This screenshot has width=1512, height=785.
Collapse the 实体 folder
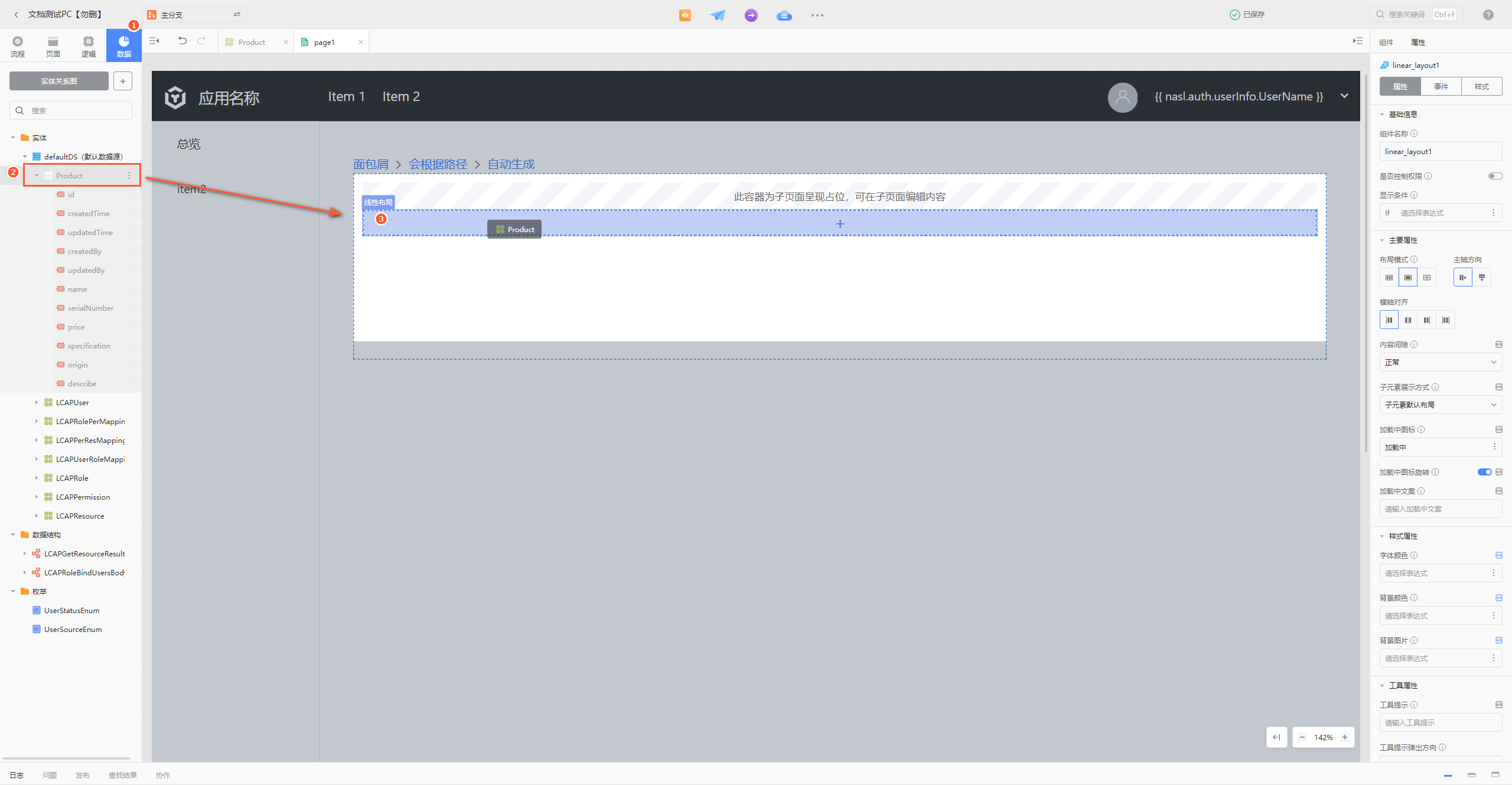pyautogui.click(x=13, y=138)
